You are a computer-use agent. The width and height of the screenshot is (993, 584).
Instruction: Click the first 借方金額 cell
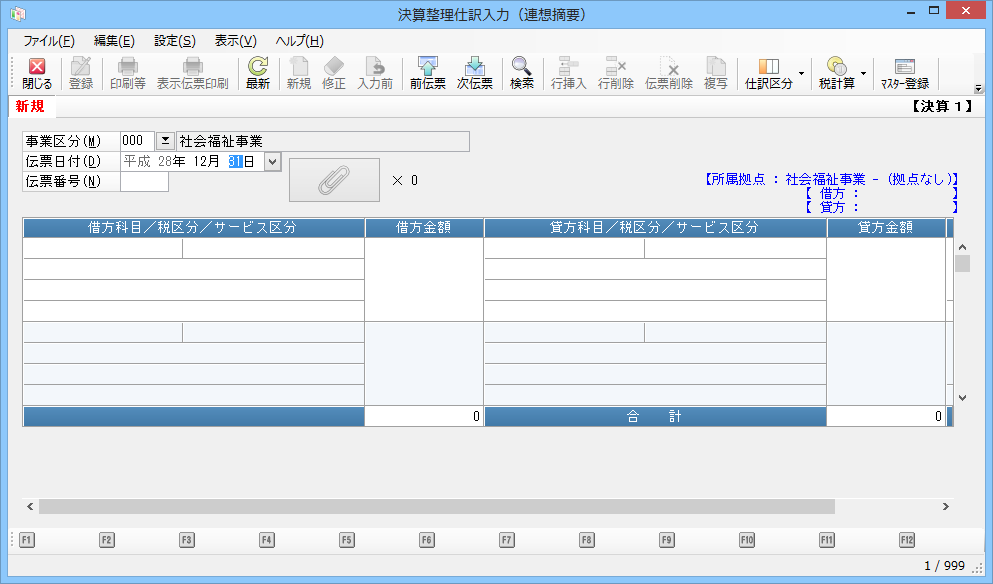tap(424, 279)
